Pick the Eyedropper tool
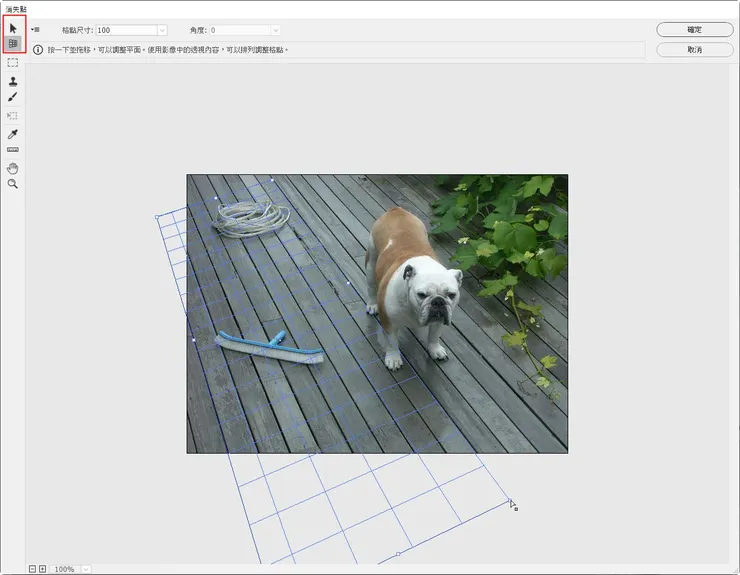 tap(13, 133)
